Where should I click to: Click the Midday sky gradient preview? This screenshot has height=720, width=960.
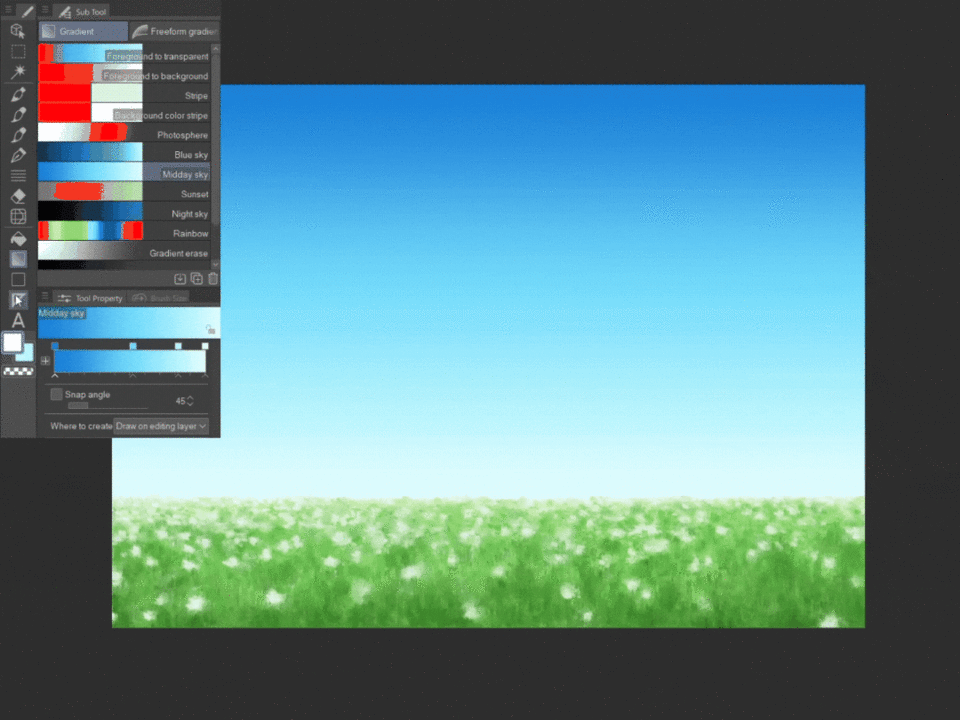[129, 323]
